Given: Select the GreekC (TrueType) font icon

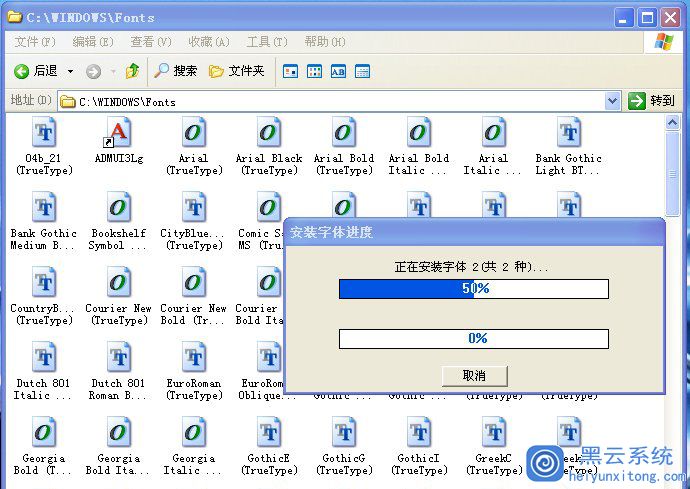Looking at the screenshot, I should click(x=493, y=432).
